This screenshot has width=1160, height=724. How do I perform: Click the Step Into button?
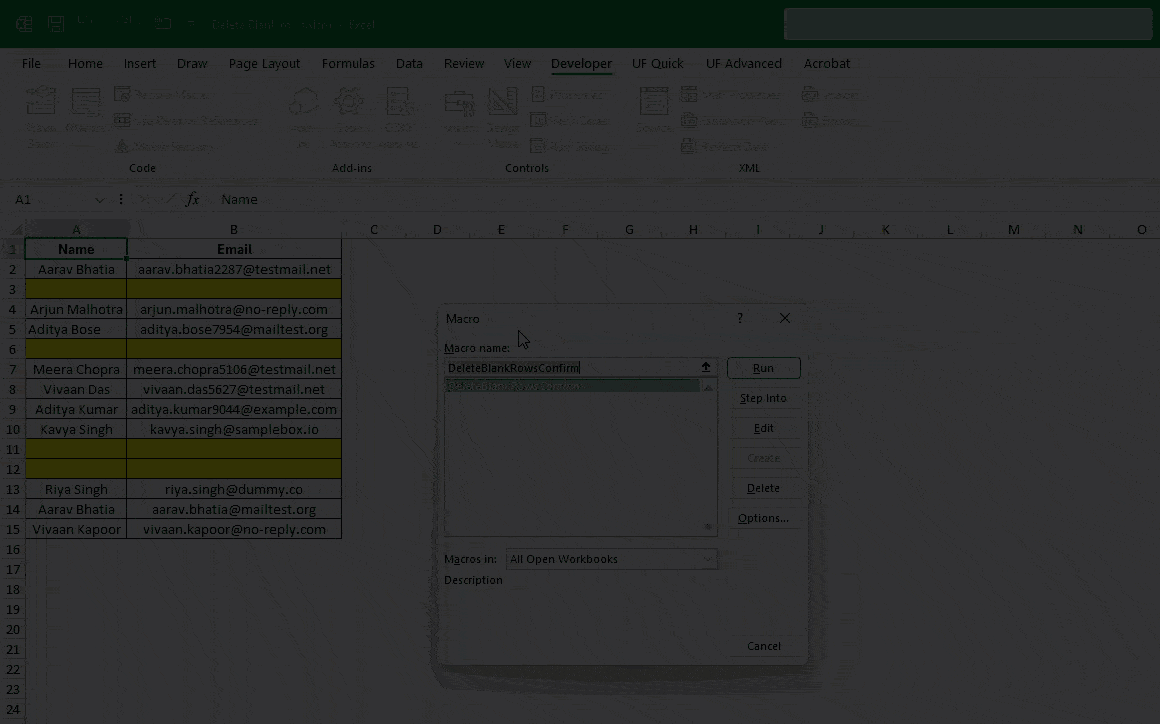(x=763, y=398)
